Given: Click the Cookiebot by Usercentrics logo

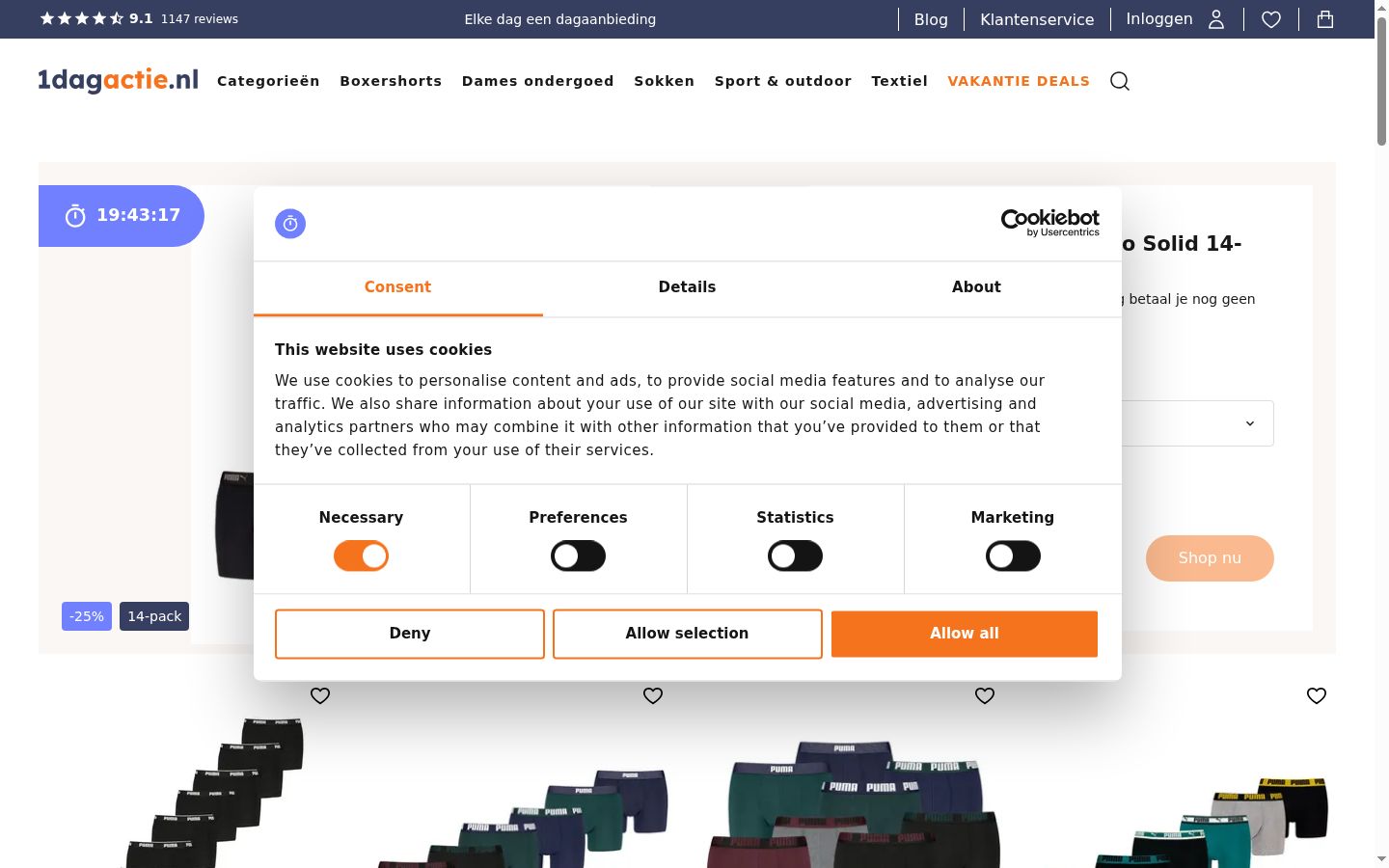Looking at the screenshot, I should click(1049, 223).
